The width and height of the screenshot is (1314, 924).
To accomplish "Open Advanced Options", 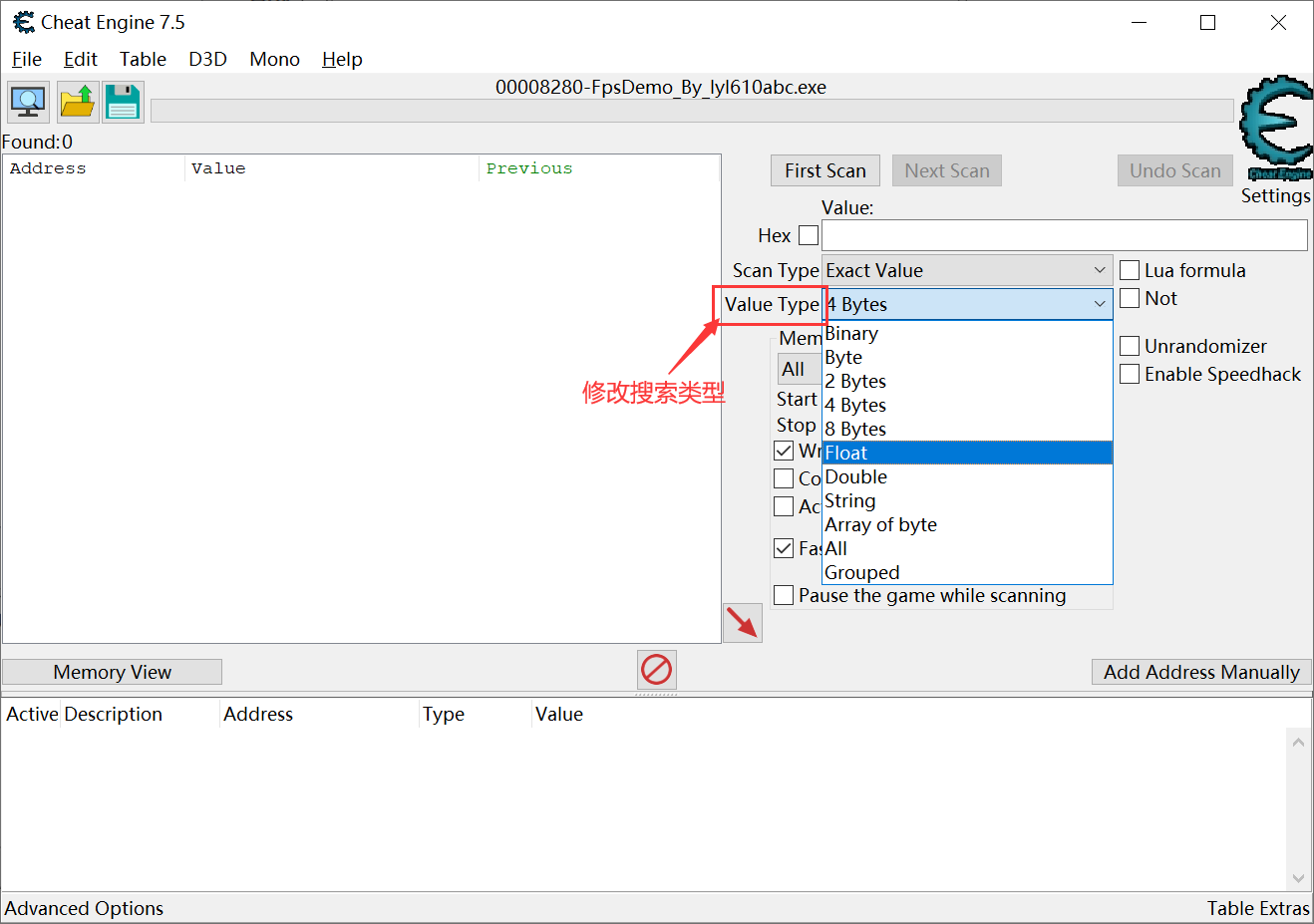I will pyautogui.click(x=85, y=908).
